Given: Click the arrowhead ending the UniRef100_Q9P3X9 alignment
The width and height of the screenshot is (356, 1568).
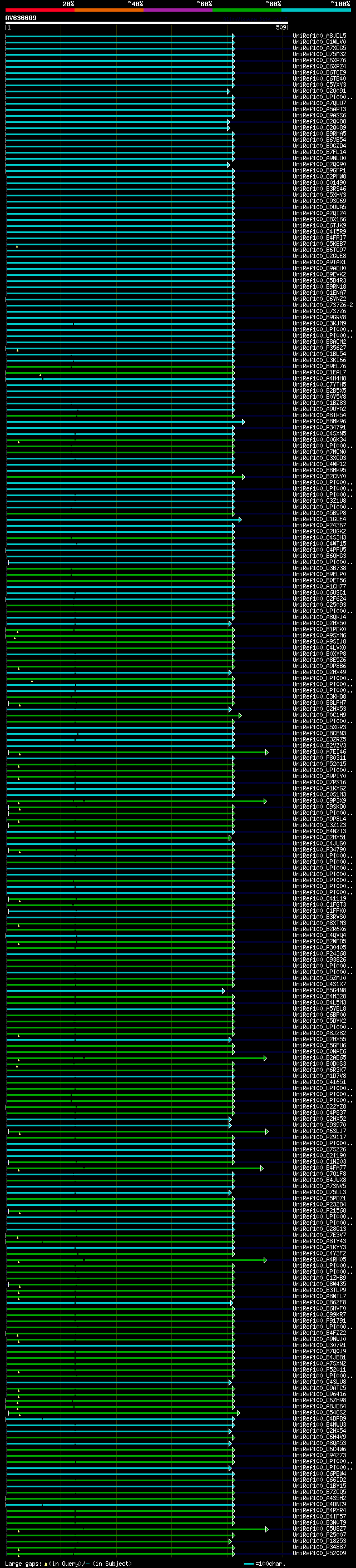Looking at the screenshot, I should pyautogui.click(x=265, y=801).
